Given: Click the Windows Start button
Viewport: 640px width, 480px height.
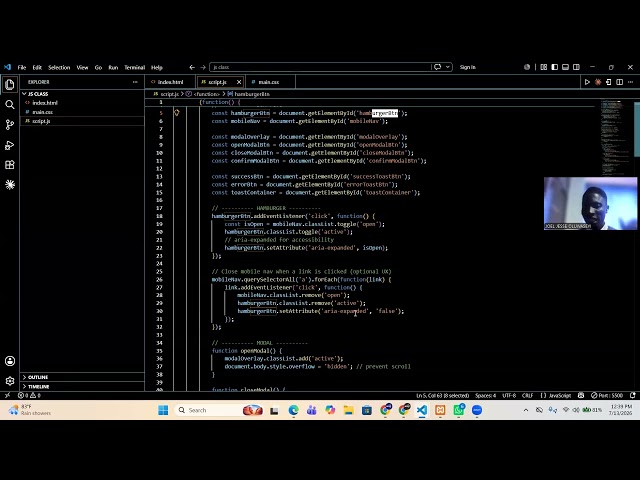Looking at the screenshot, I should point(163,410).
